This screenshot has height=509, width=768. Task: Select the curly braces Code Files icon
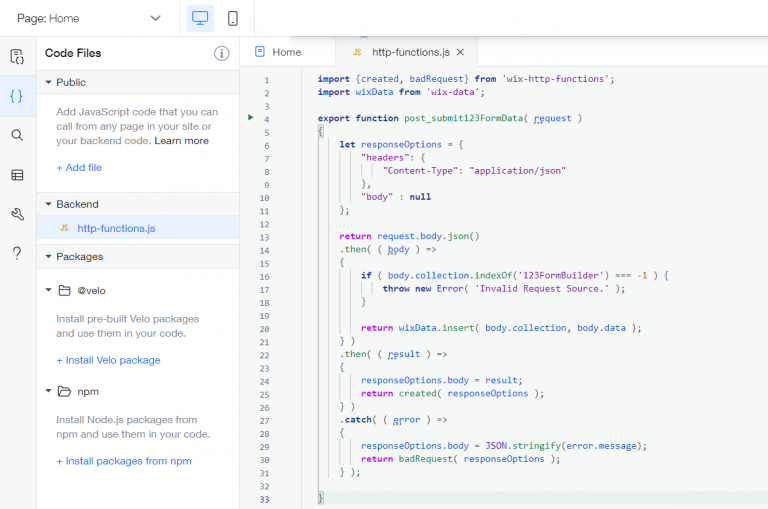click(17, 96)
